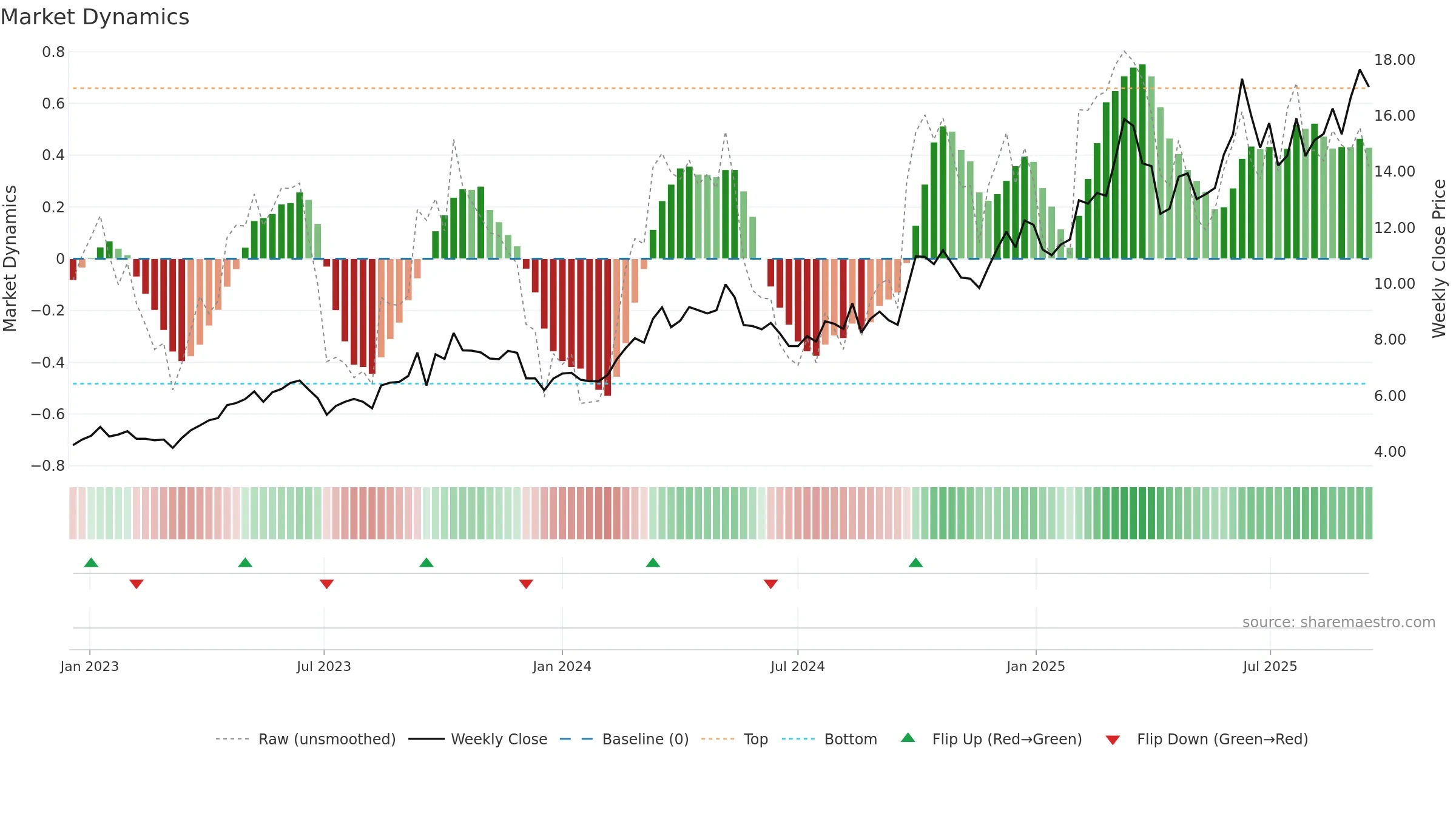Click the 0.6 left axis label
This screenshot has width=1456, height=819.
point(53,104)
